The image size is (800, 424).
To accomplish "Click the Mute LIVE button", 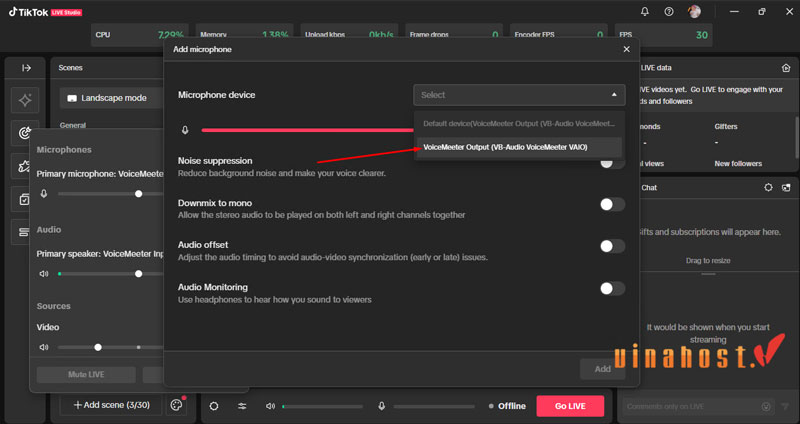I will point(86,375).
